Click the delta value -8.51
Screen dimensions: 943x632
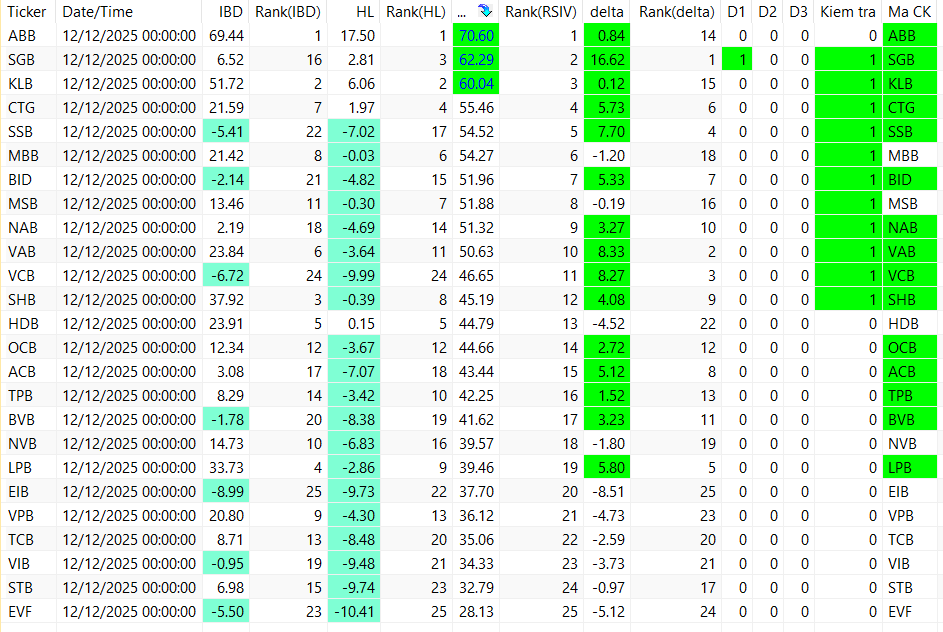[x=609, y=491]
